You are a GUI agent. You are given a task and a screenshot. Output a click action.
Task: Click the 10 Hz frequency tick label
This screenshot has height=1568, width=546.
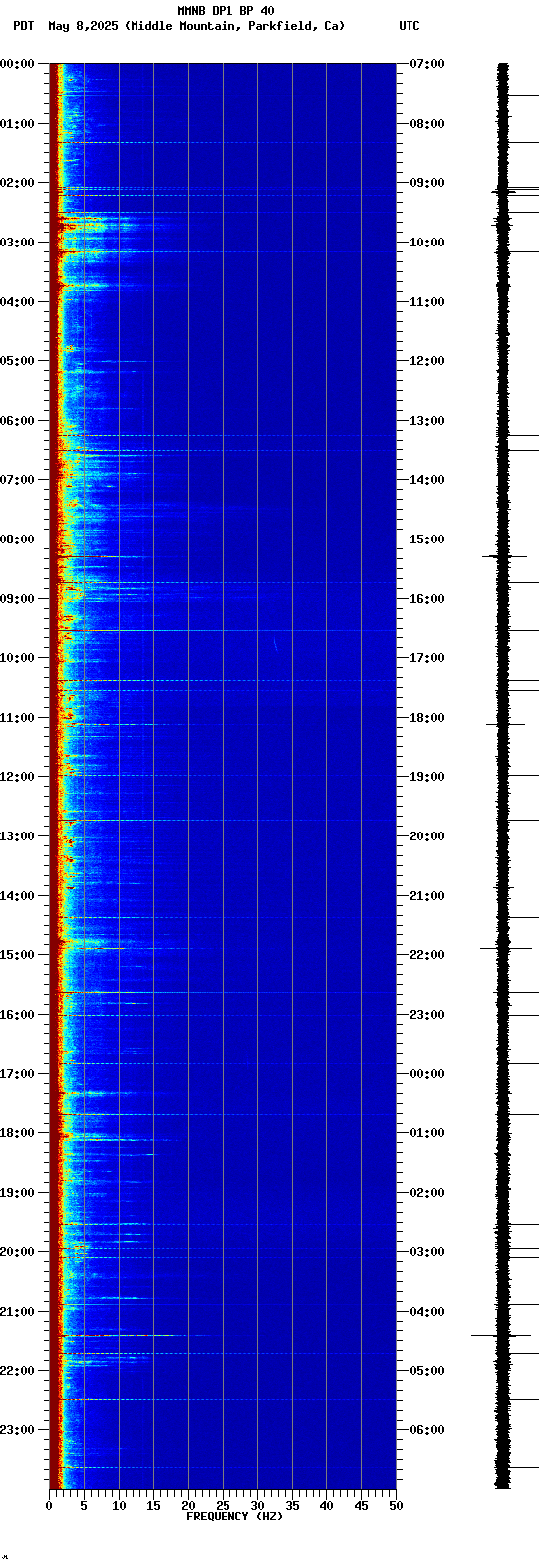pos(119,1506)
